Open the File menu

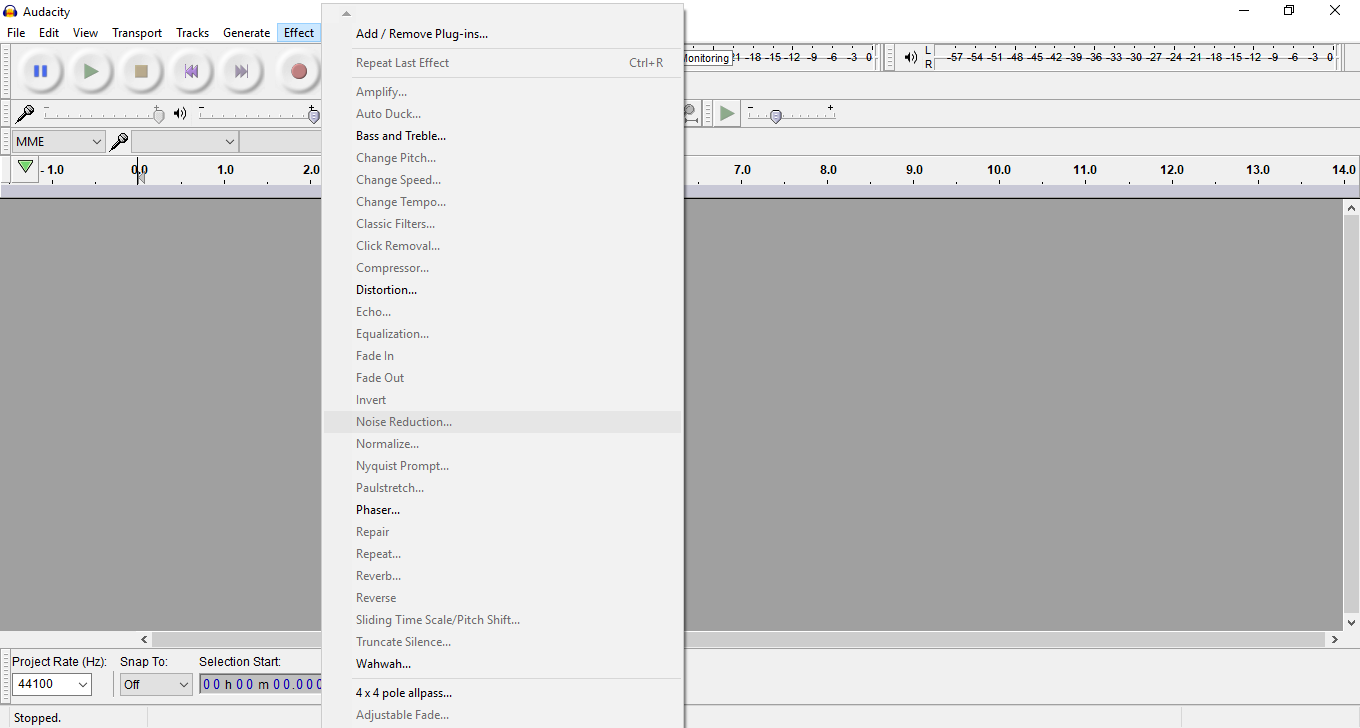click(16, 33)
